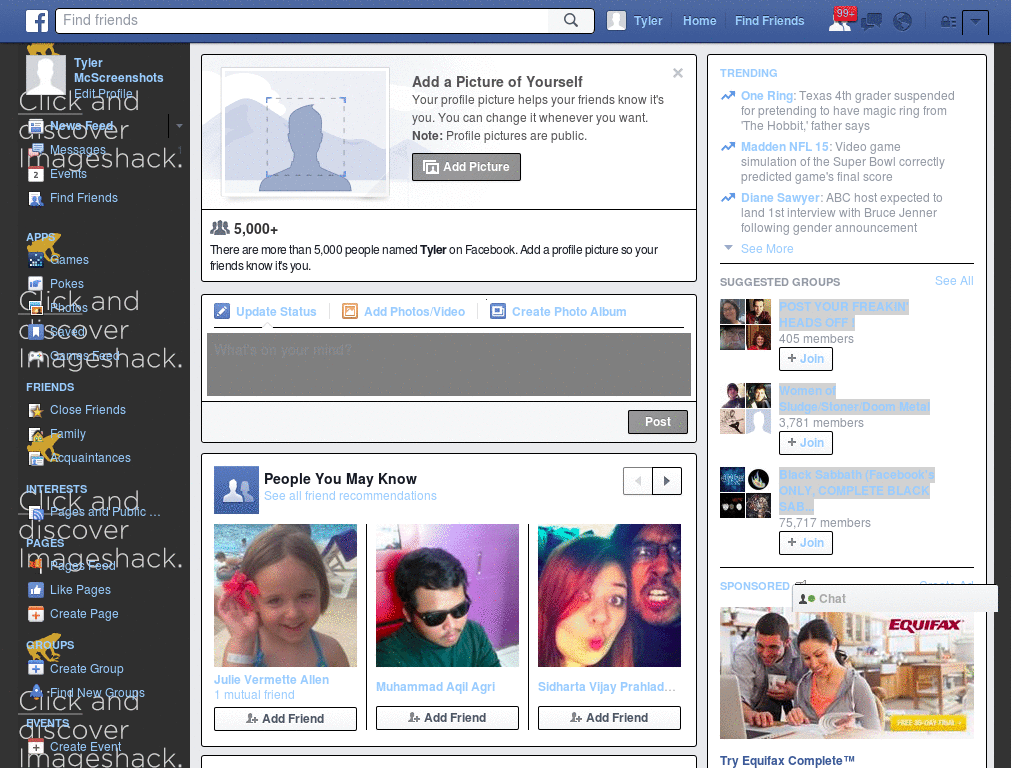The height and width of the screenshot is (768, 1024).
Task: Open Find Friends in the top bar
Action: 769,21
